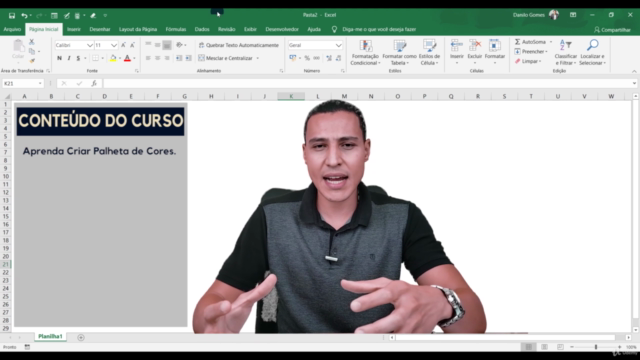
Task: Decrease font size with smaller A icon
Action: 132,45
